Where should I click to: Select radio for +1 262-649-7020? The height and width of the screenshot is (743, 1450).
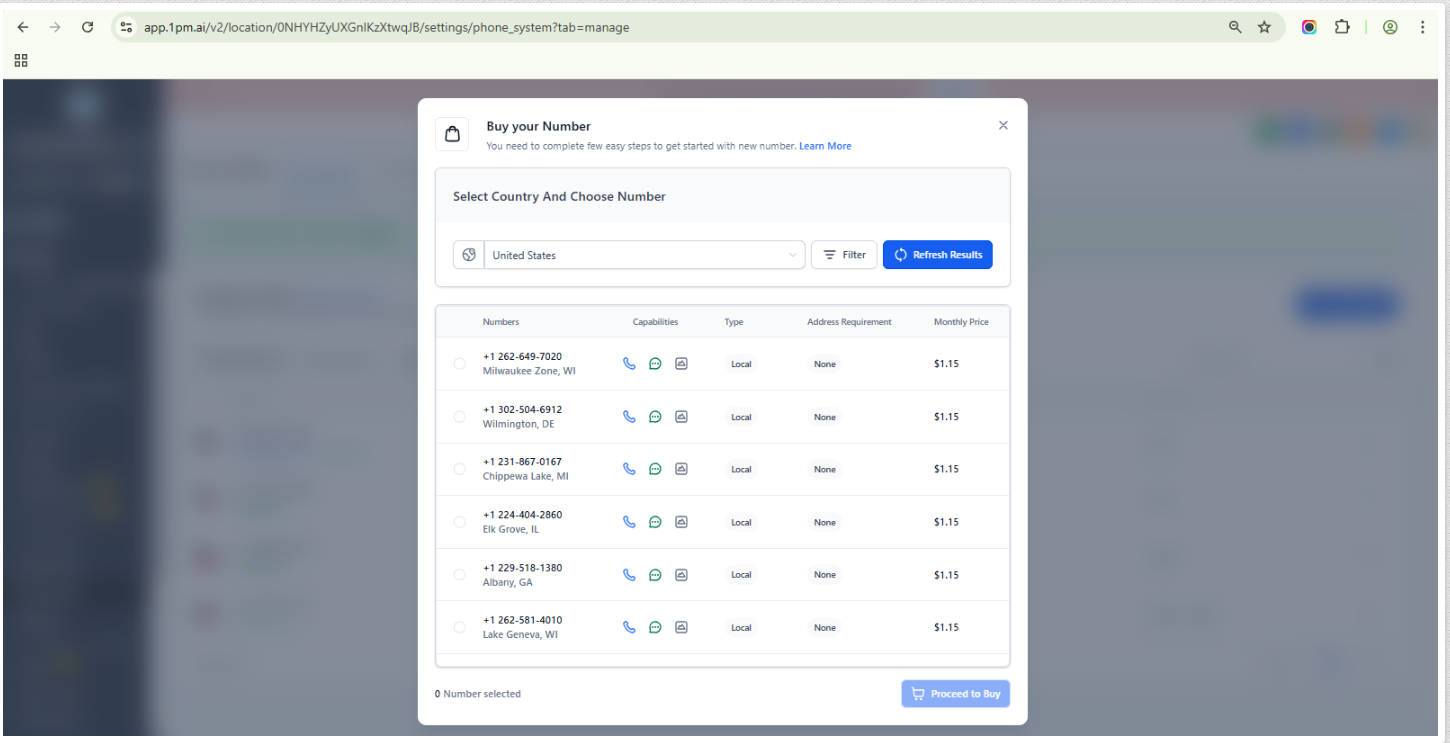click(x=460, y=364)
